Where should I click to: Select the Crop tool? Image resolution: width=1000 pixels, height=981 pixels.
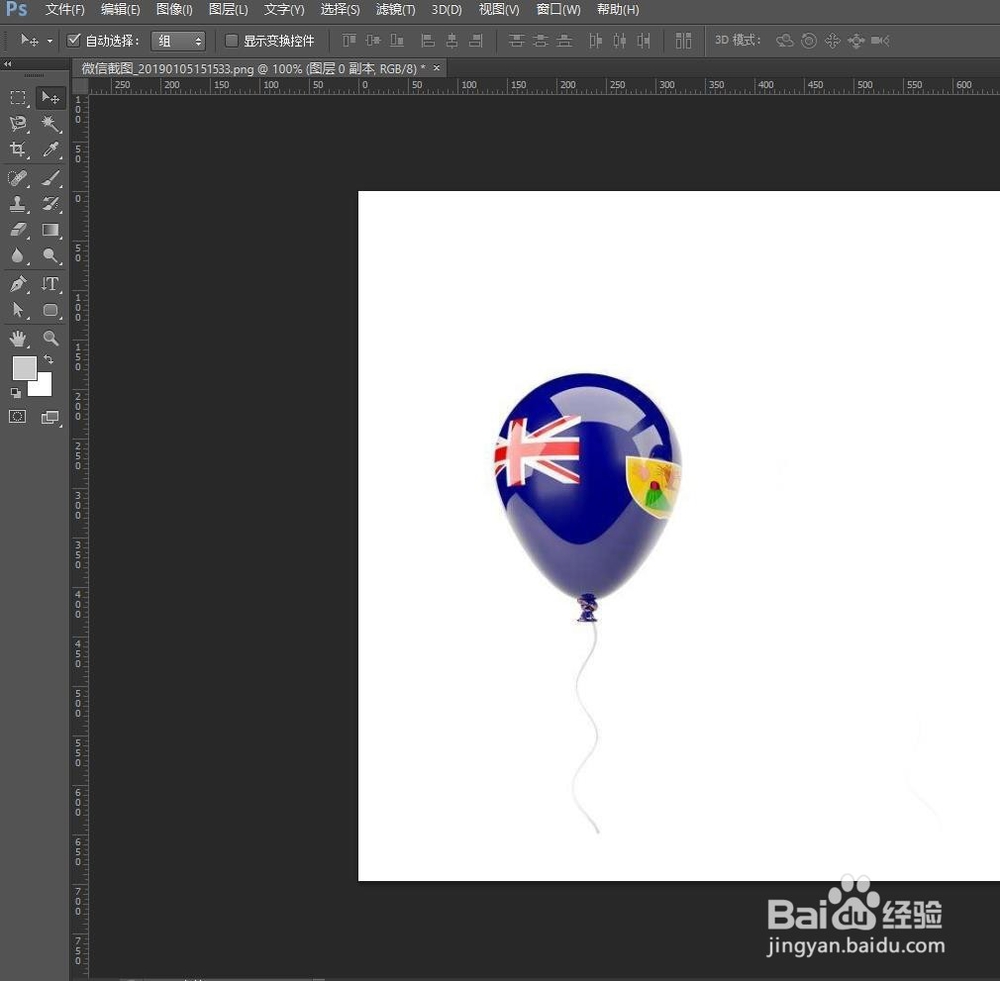tap(18, 149)
